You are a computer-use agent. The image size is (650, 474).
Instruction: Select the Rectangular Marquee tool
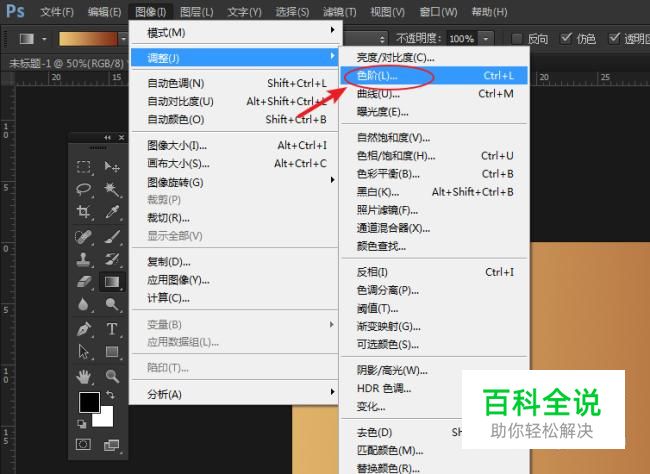click(x=84, y=167)
